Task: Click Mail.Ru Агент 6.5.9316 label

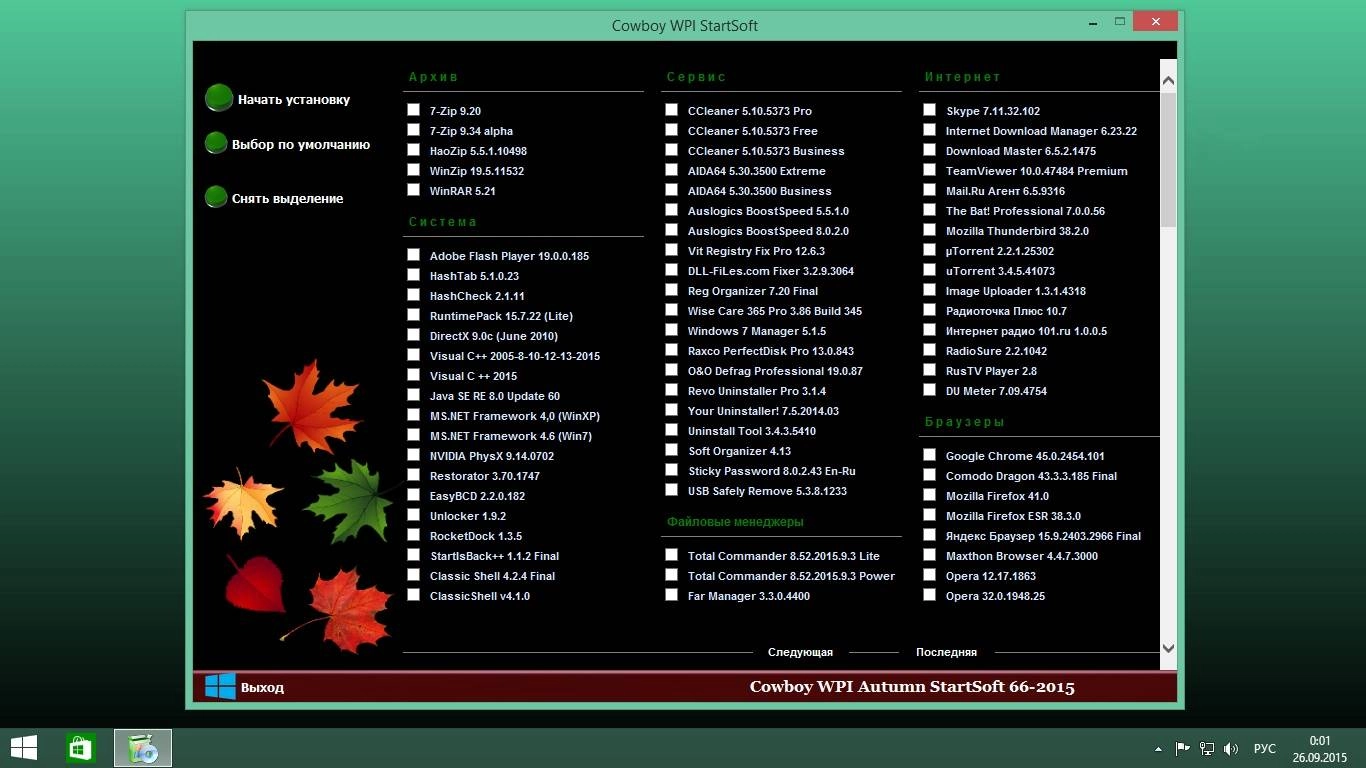Action: coord(1005,191)
